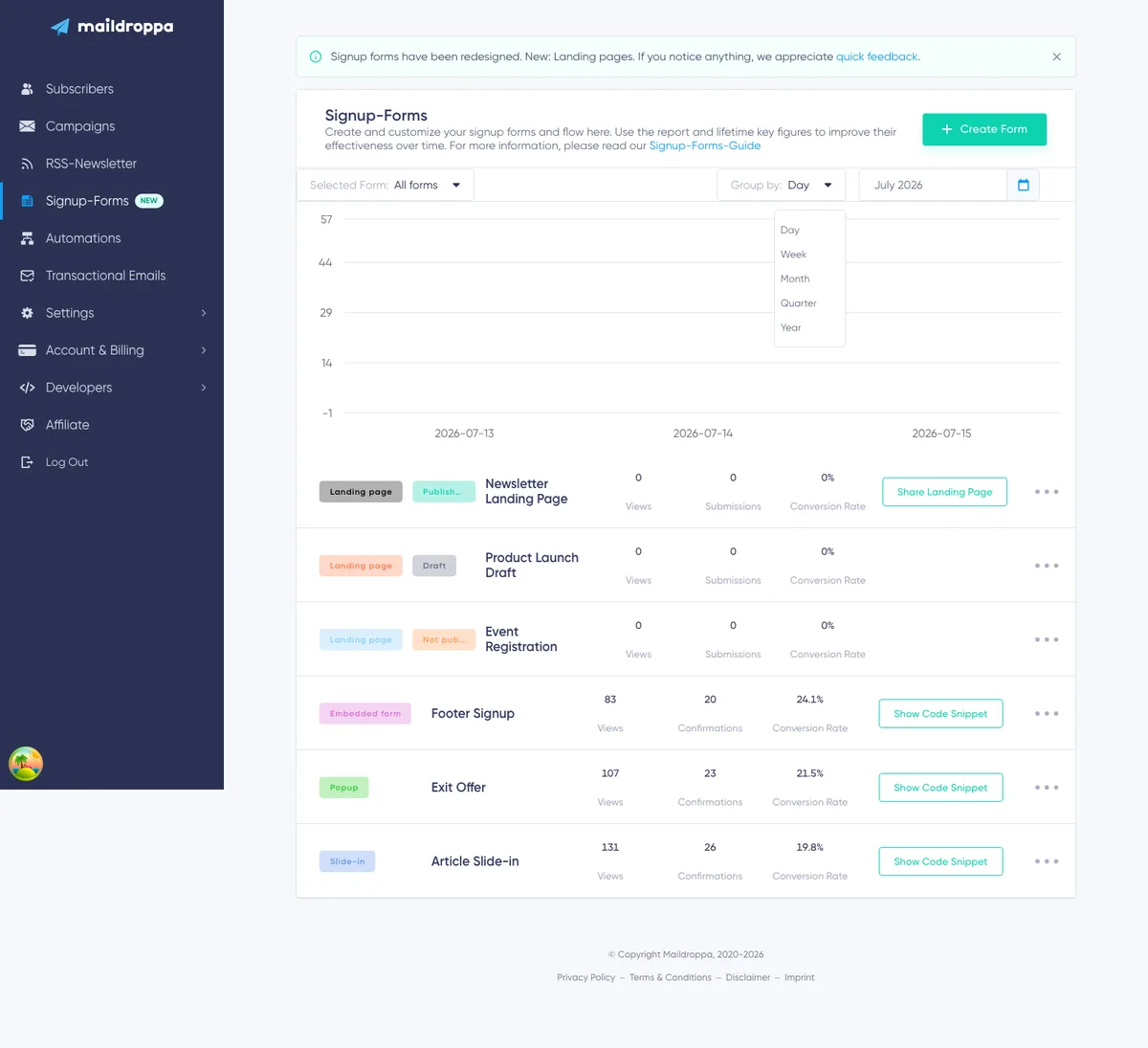The height and width of the screenshot is (1048, 1148).
Task: Click the Developers code brackets icon
Action: [27, 388]
